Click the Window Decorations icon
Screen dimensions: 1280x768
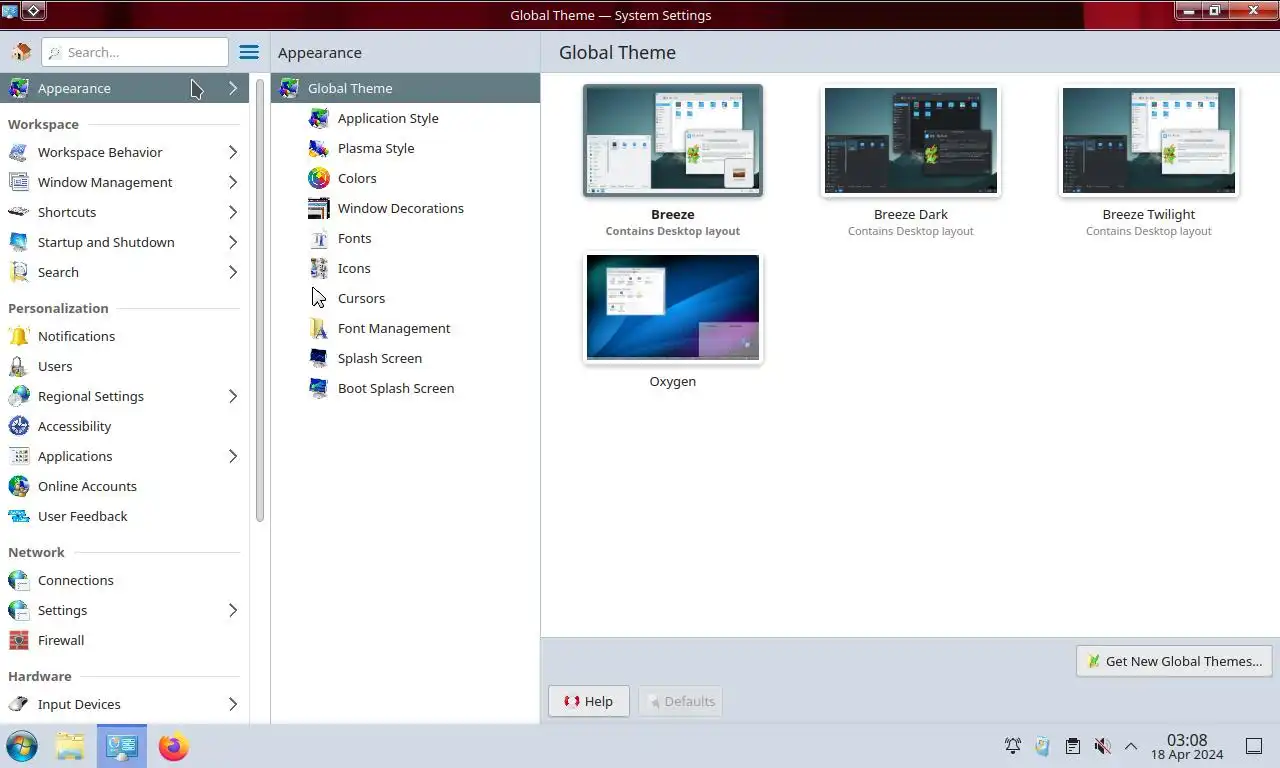point(318,208)
